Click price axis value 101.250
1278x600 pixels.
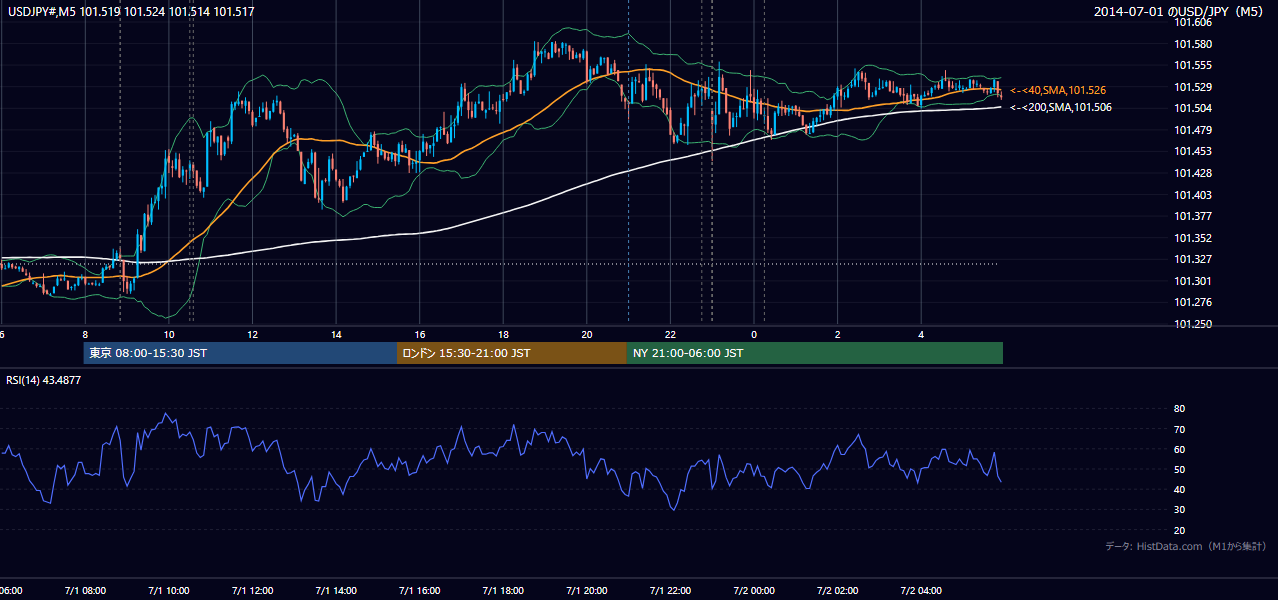coord(1193,324)
